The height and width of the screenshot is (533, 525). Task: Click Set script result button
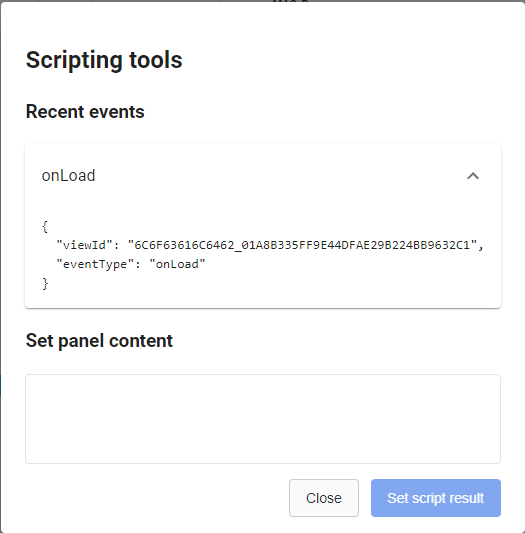(436, 498)
